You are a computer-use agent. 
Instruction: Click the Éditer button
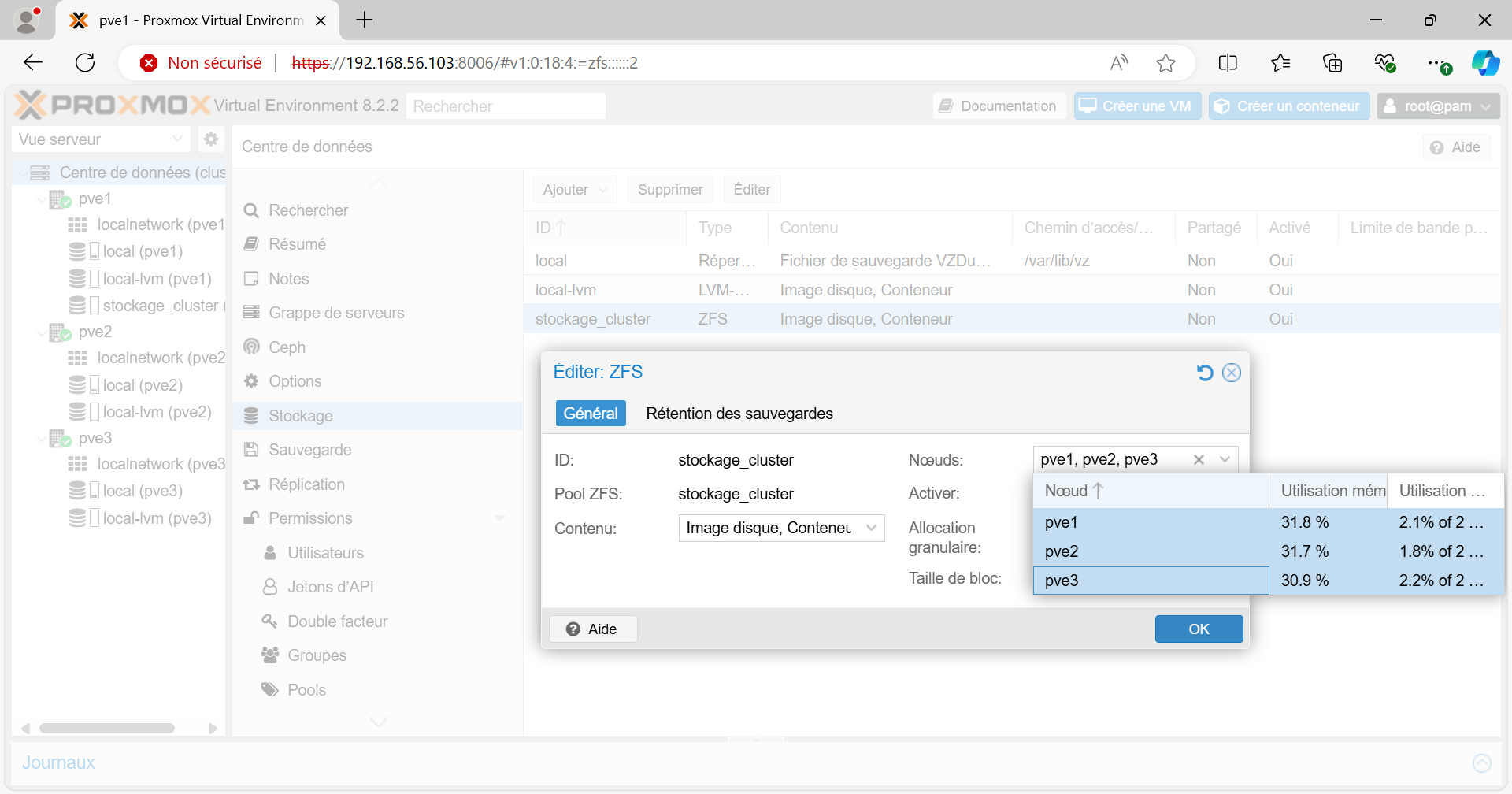pos(752,190)
